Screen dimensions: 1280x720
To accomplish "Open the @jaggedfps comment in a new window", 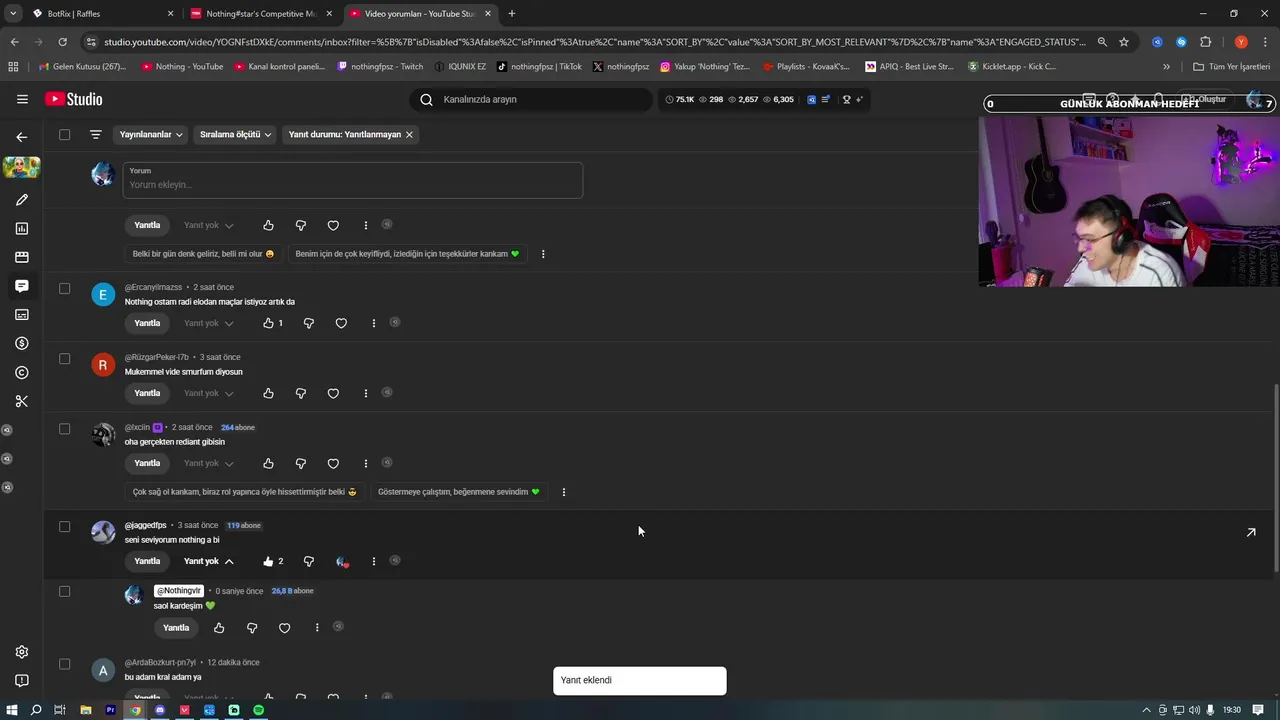I will [1251, 532].
